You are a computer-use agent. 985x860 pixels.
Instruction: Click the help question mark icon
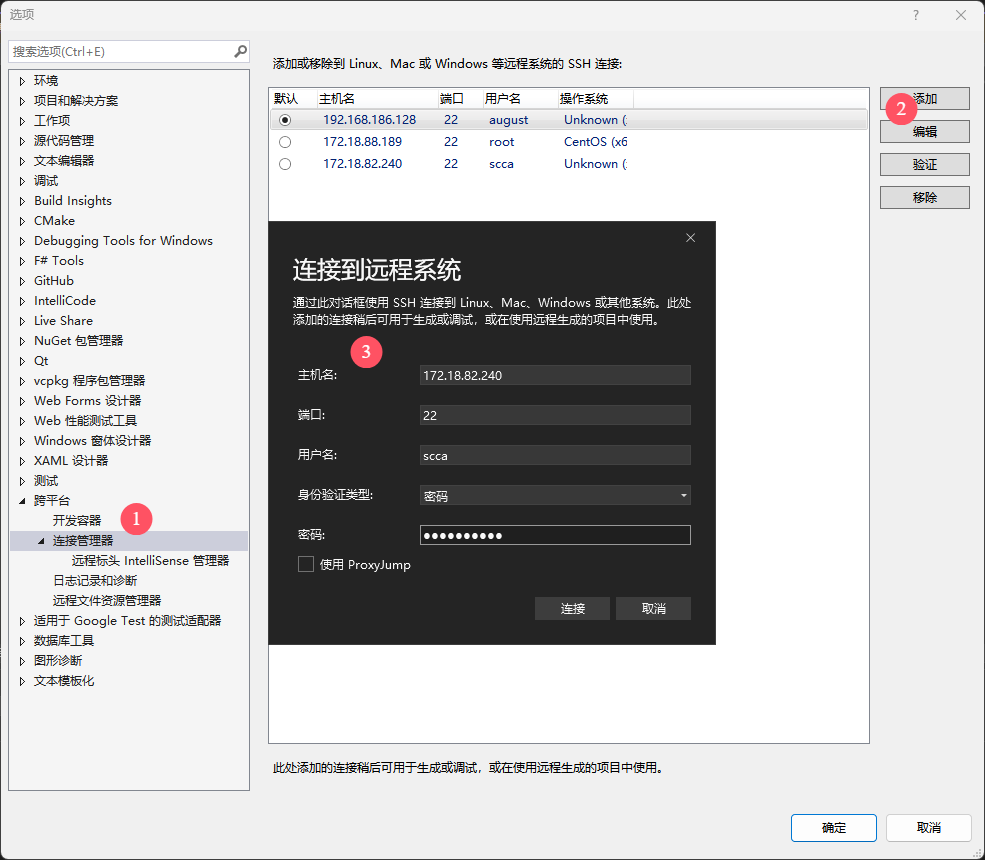pyautogui.click(x=915, y=15)
